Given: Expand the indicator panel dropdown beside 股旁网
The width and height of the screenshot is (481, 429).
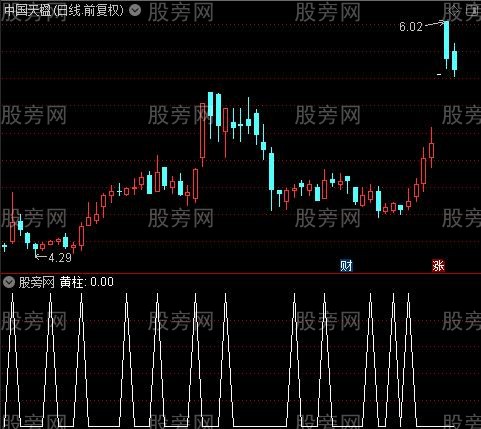Looking at the screenshot, I should (9, 282).
